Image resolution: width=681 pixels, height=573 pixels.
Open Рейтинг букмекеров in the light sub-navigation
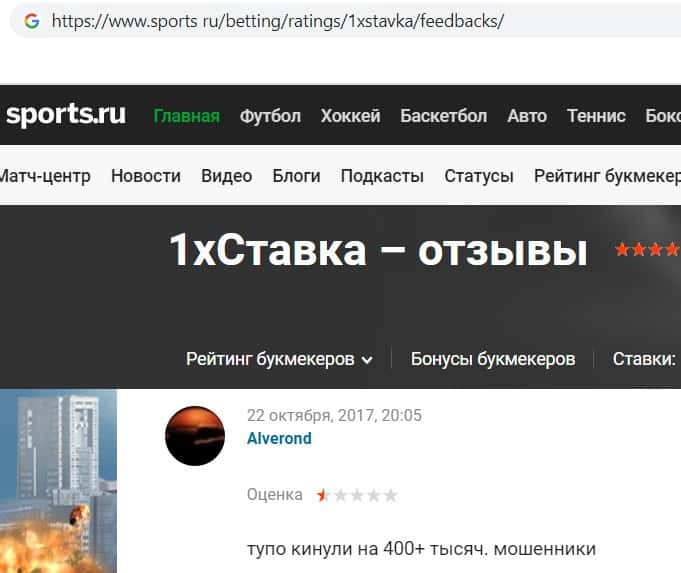coord(607,176)
